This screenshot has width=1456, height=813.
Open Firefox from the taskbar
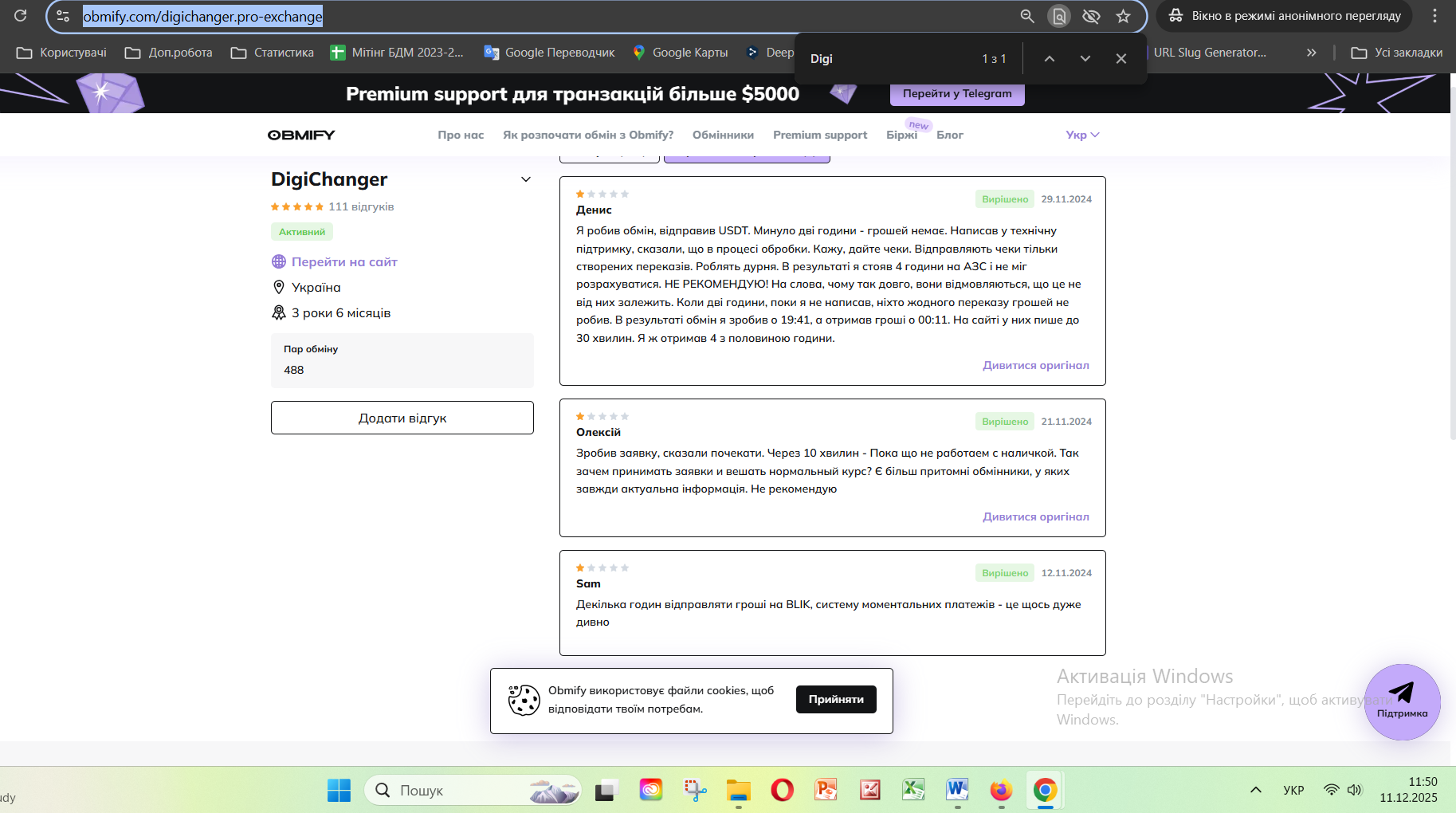pos(1001,791)
